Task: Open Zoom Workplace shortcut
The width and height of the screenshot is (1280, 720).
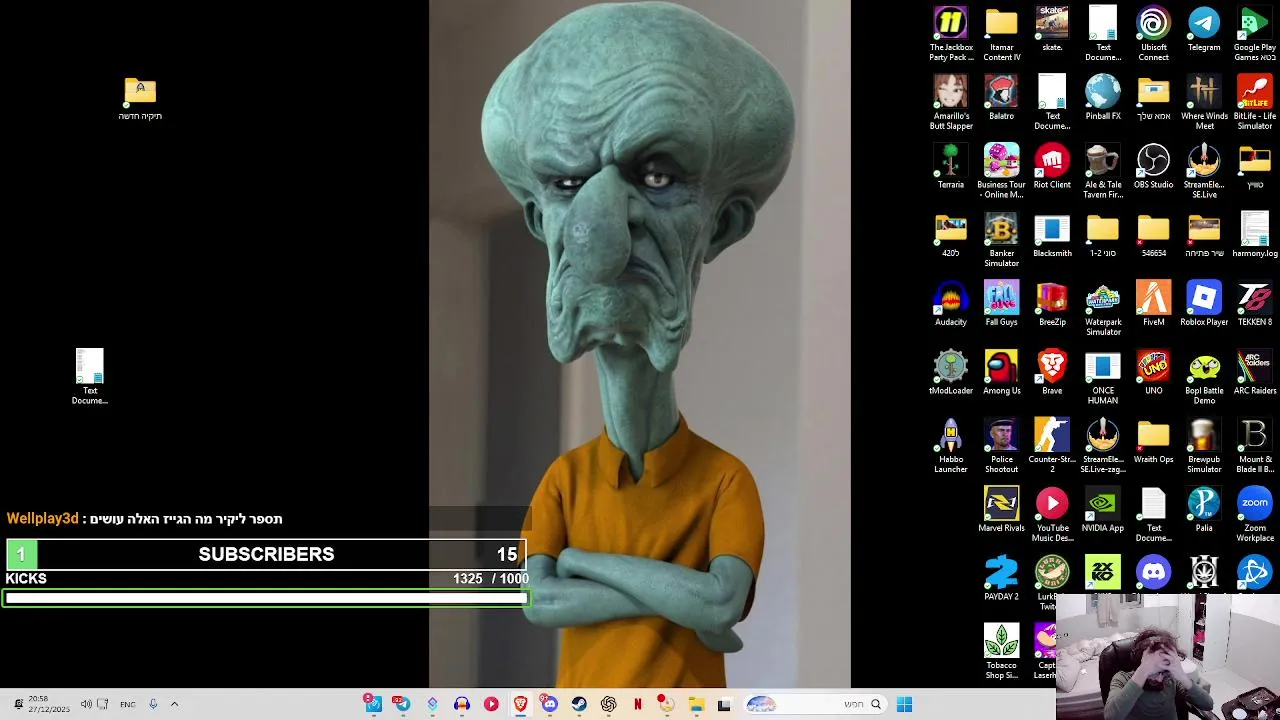Action: click(x=1254, y=515)
